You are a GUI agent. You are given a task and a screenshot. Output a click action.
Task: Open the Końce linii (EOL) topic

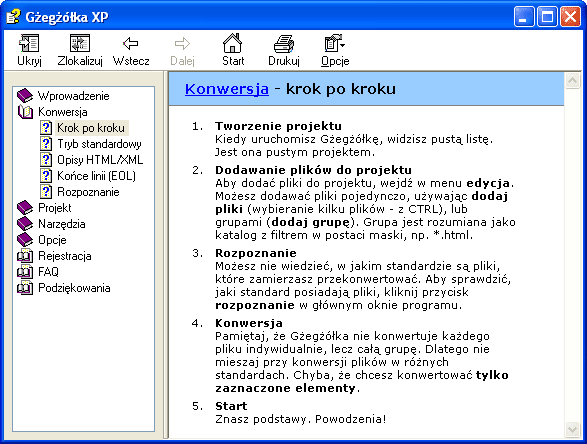[96, 176]
